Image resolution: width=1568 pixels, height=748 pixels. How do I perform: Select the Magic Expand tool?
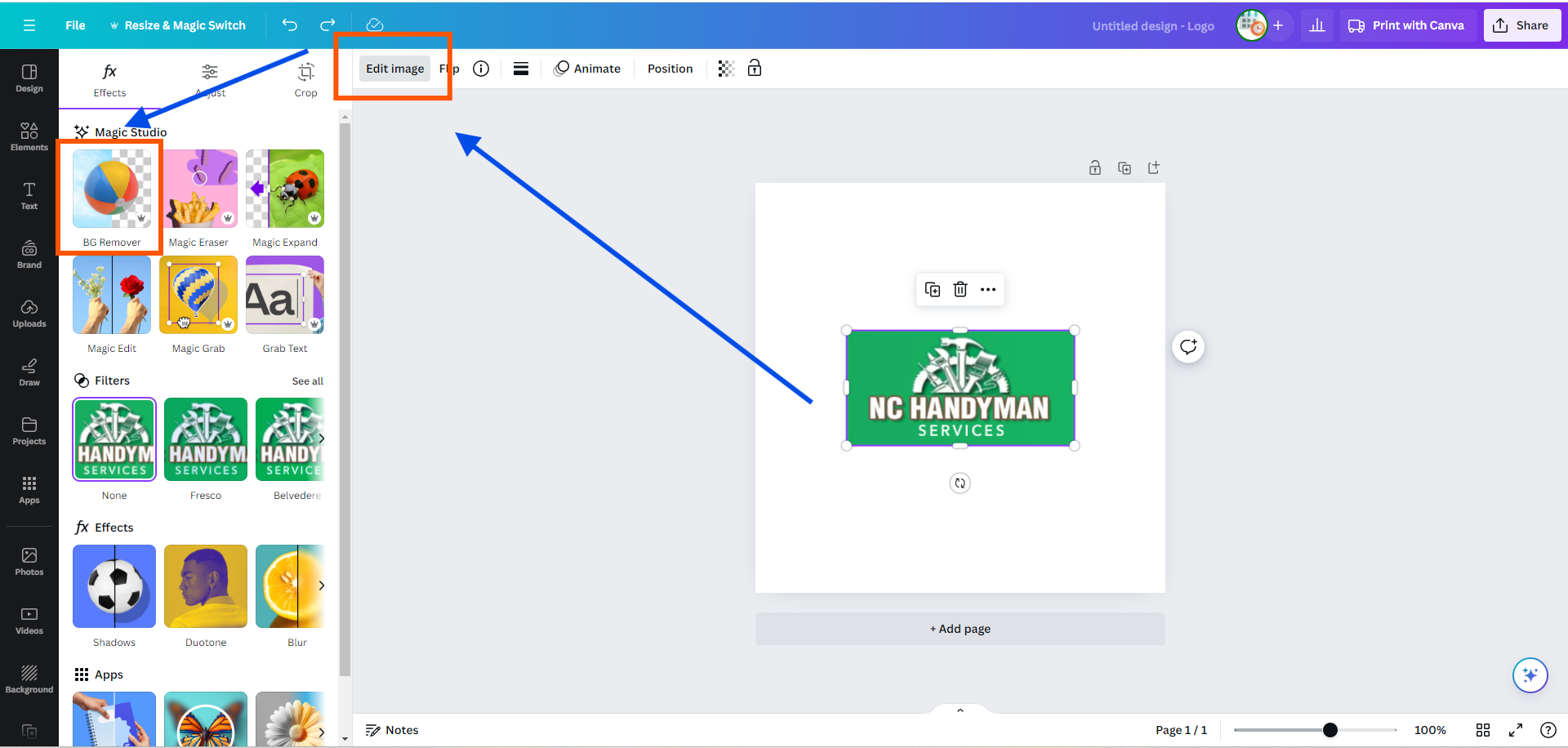[x=285, y=198]
